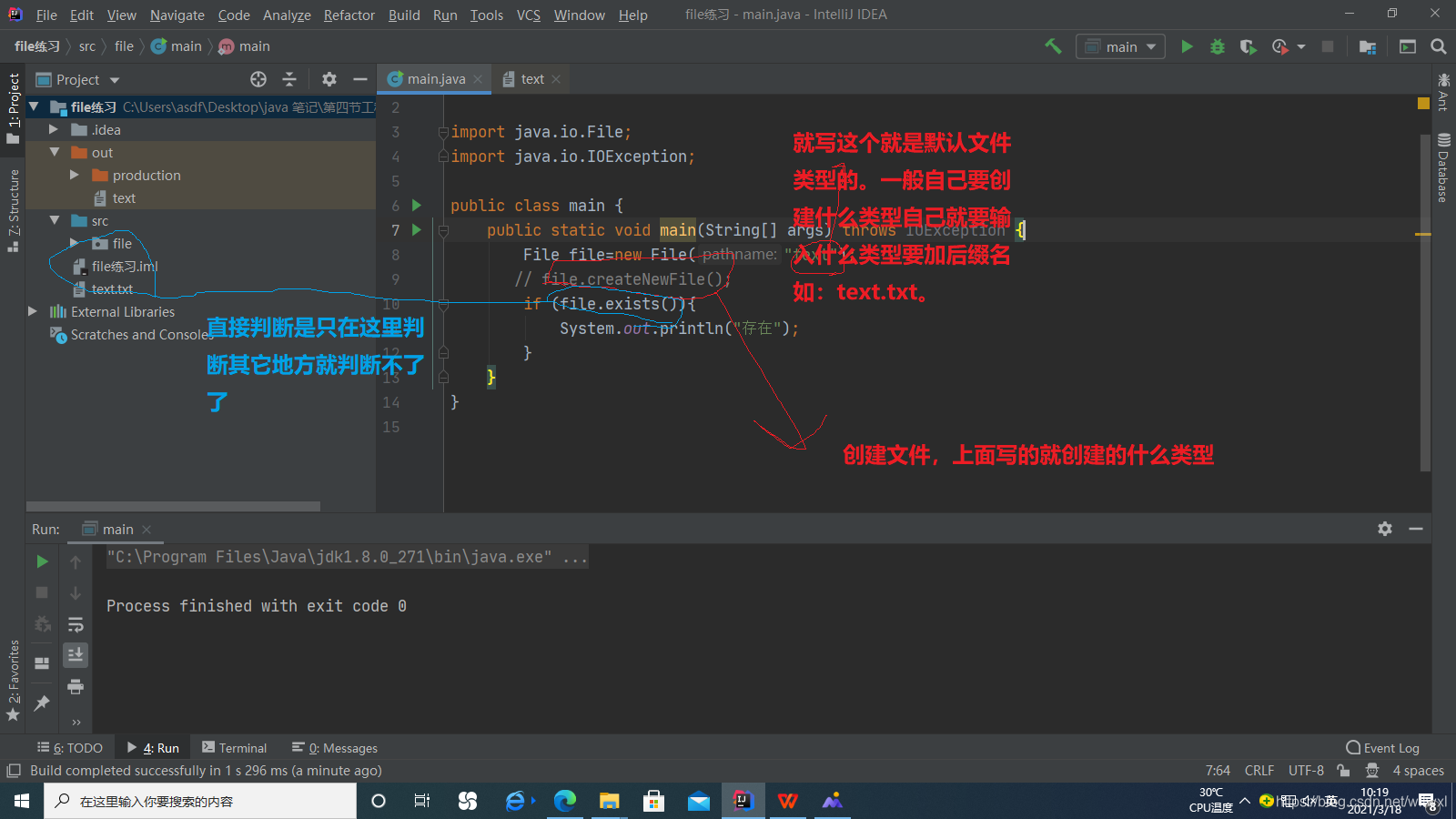Locate opened file with the crosshair icon
The height and width of the screenshot is (819, 1456).
(x=258, y=79)
